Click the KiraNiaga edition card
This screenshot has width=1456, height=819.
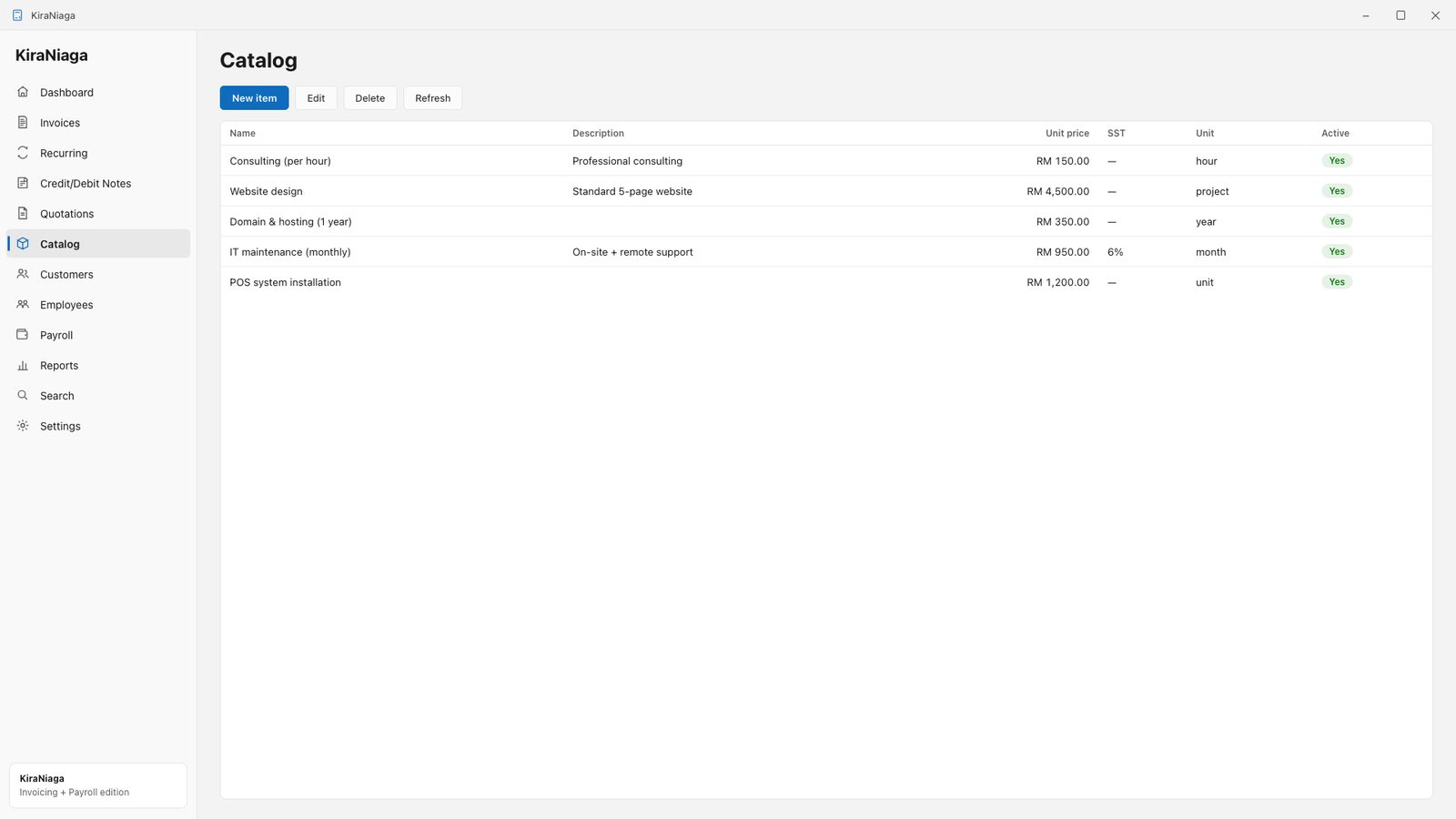[x=98, y=785]
